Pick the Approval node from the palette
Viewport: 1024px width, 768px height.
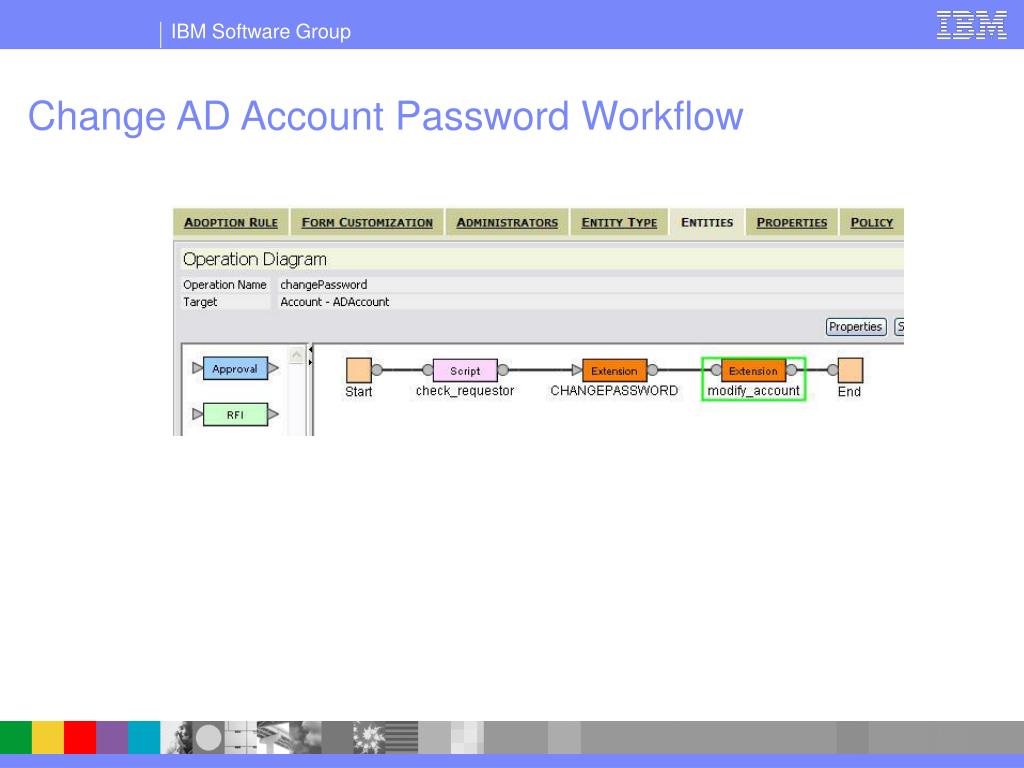coord(235,368)
